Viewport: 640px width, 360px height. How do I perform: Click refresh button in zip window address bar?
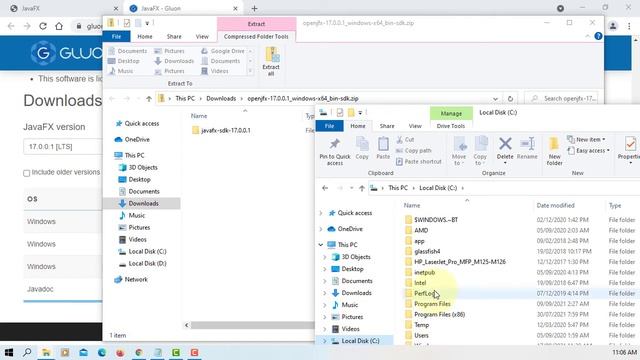tap(510, 99)
